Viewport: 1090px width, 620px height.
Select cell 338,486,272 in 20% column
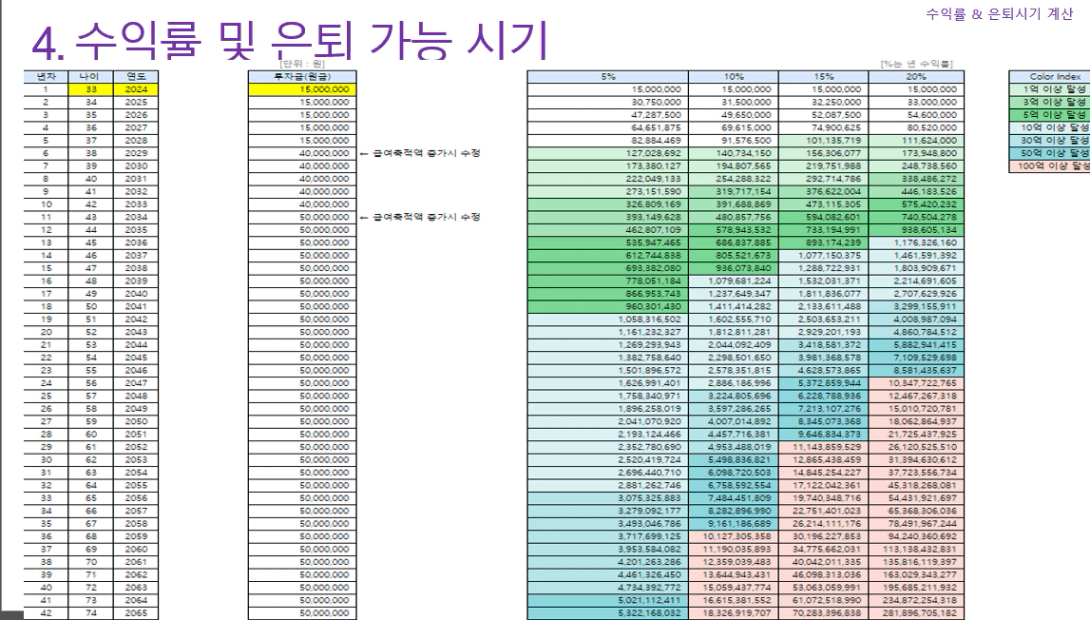coord(916,179)
